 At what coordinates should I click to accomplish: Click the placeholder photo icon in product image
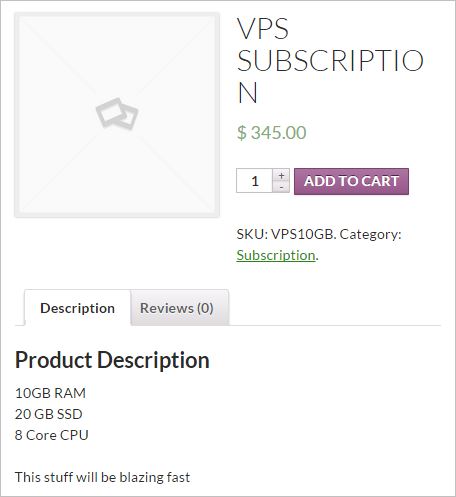pyautogui.click(x=117, y=113)
